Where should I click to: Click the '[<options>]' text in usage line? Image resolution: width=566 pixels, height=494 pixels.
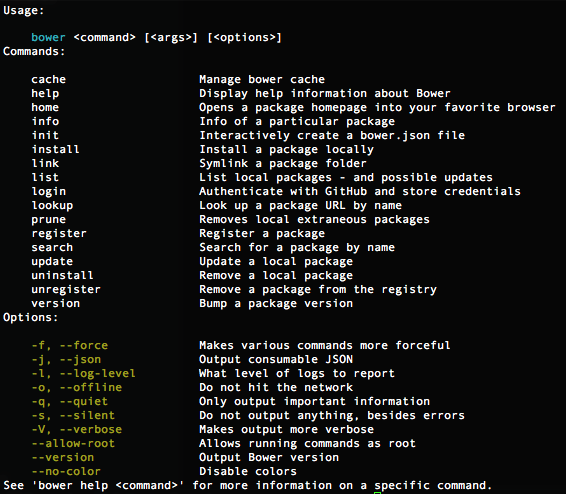coord(244,38)
